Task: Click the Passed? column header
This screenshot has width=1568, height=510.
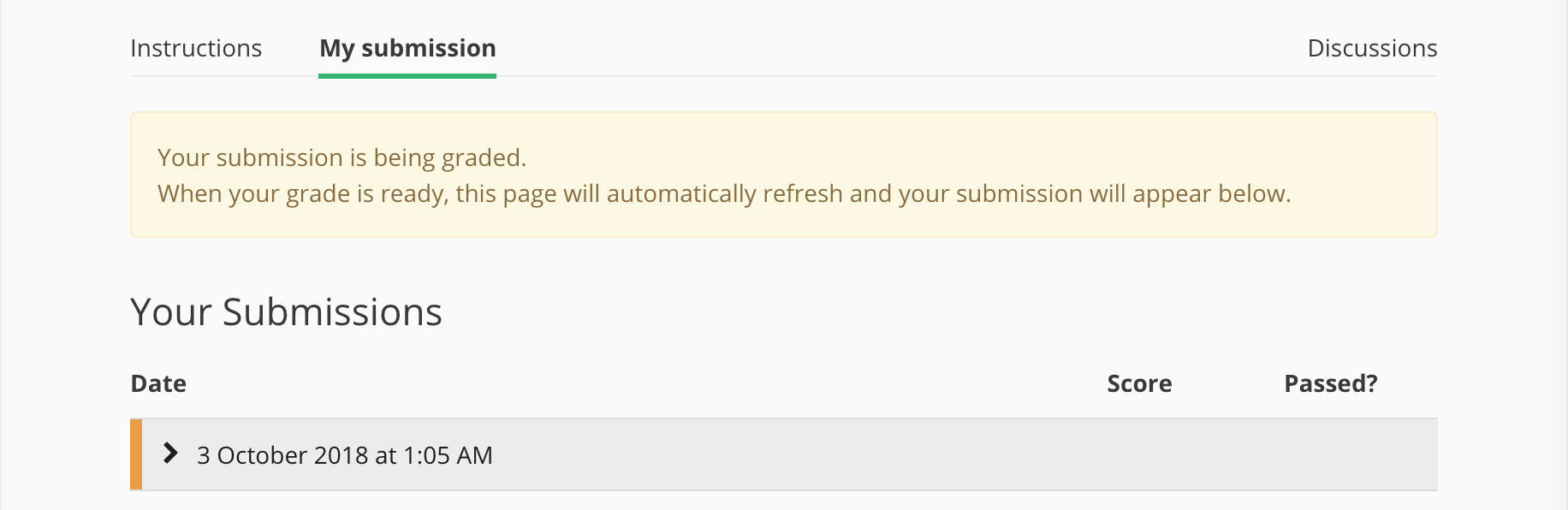Action: pos(1330,383)
